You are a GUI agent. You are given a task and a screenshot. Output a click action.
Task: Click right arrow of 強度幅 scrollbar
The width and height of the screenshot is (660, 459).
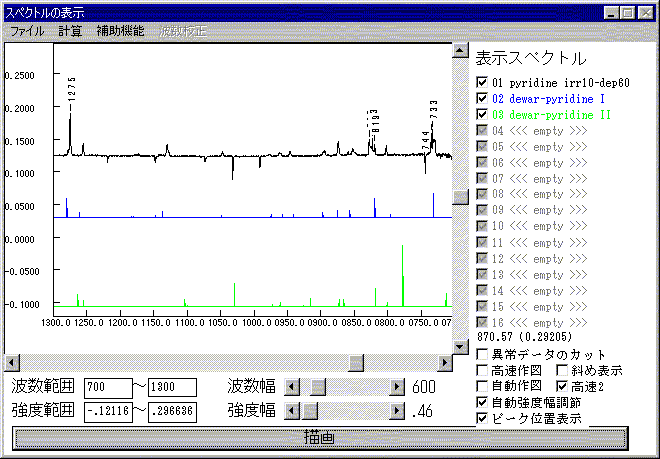(x=394, y=410)
